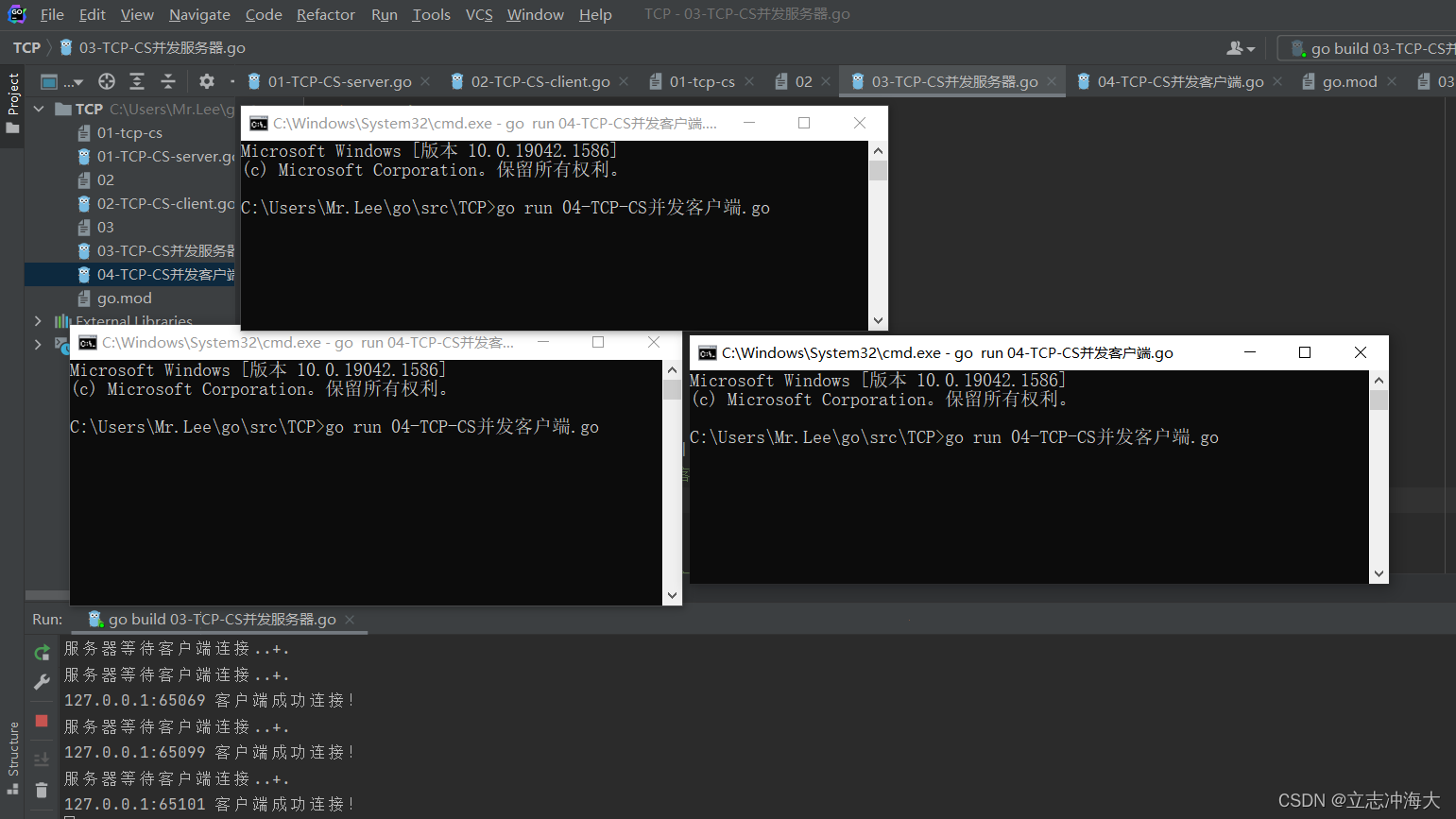
Task: Click the user account icon
Action: [x=1241, y=48]
